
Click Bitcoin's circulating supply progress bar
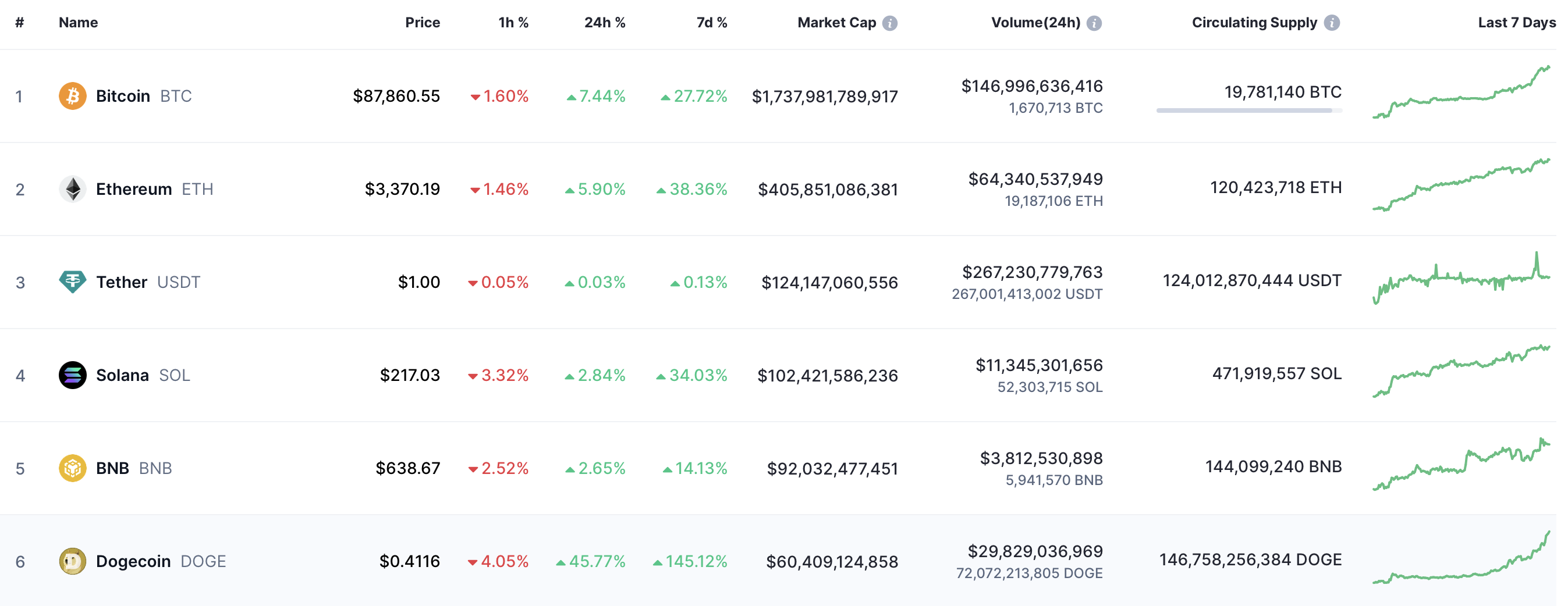tap(1249, 110)
